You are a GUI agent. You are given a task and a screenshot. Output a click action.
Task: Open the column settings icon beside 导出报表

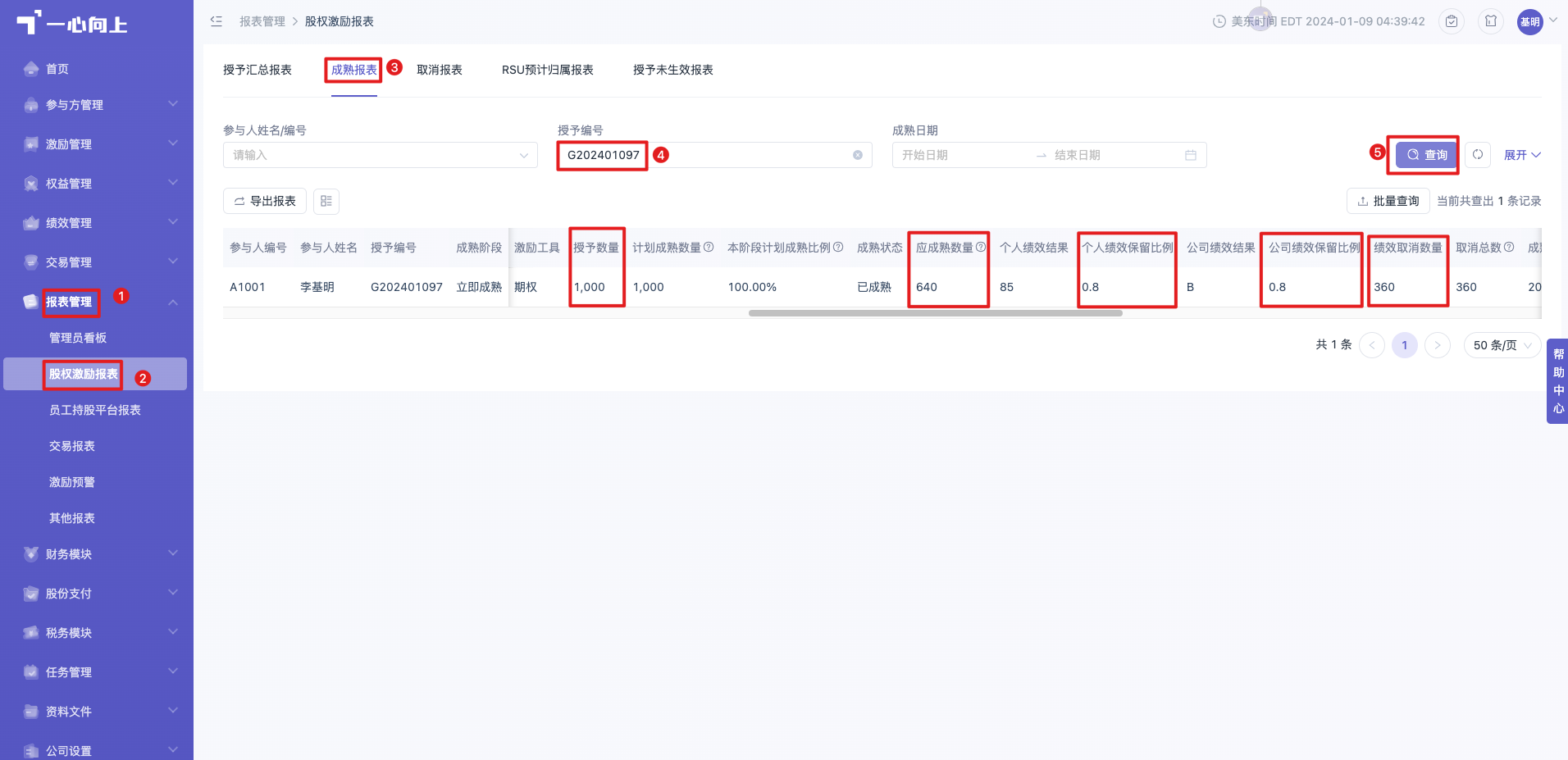coord(326,201)
